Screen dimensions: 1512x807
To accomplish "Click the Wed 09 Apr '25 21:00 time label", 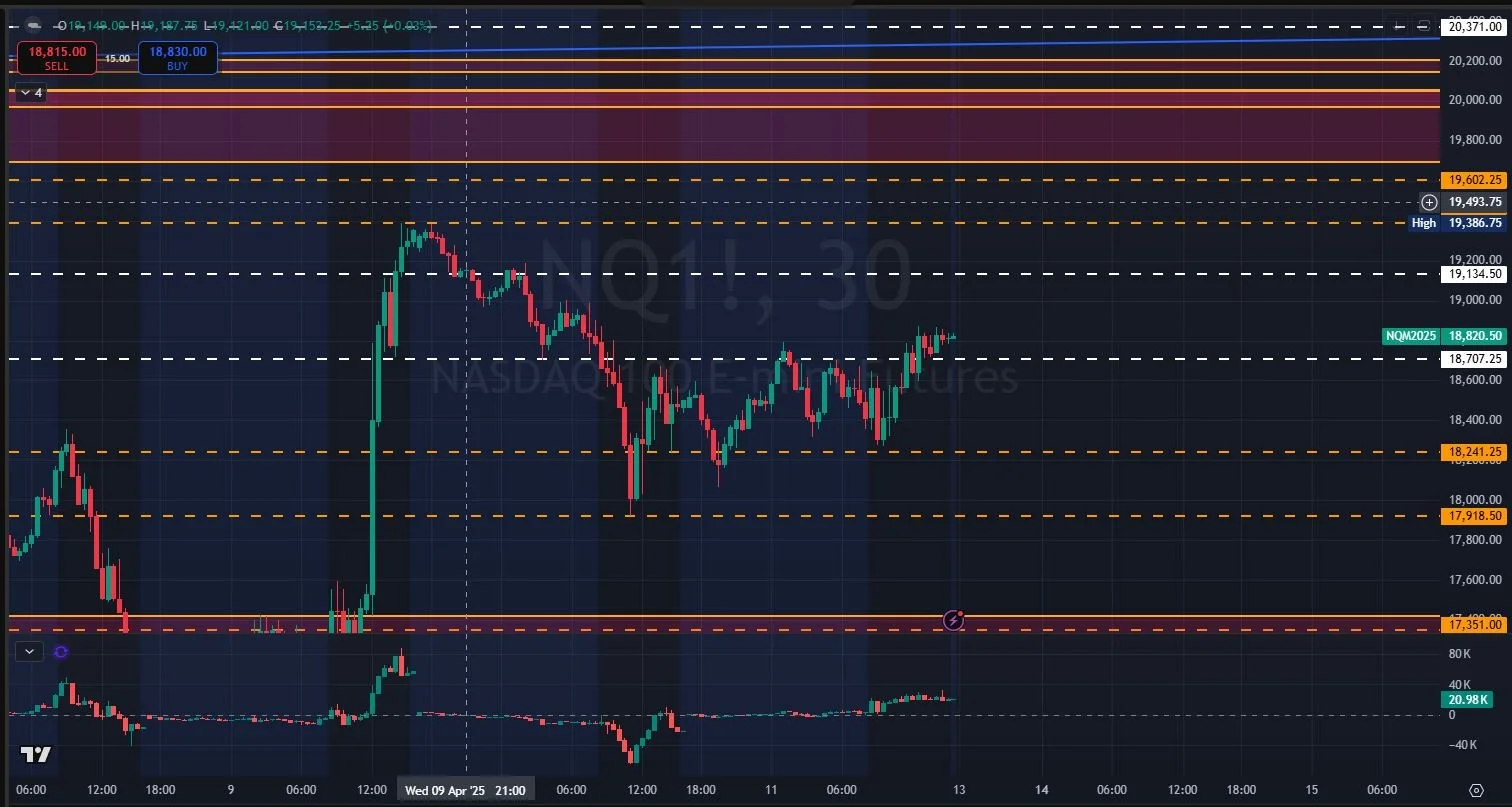I will tap(466, 790).
